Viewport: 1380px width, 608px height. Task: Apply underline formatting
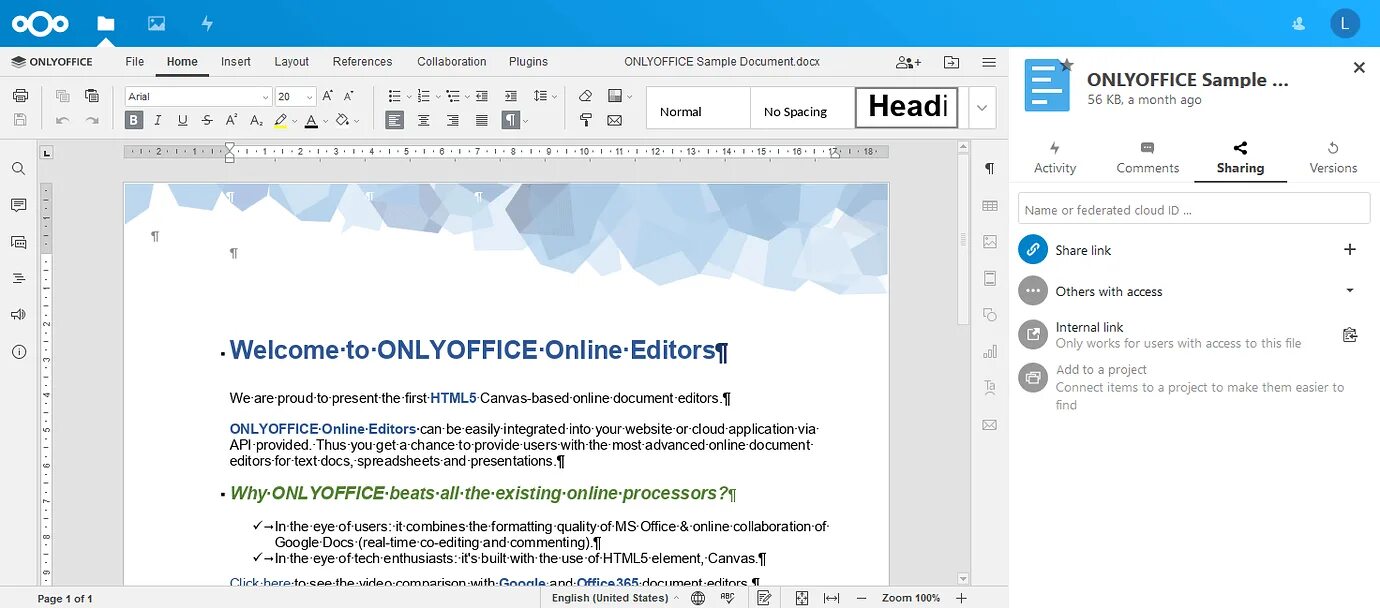point(182,120)
